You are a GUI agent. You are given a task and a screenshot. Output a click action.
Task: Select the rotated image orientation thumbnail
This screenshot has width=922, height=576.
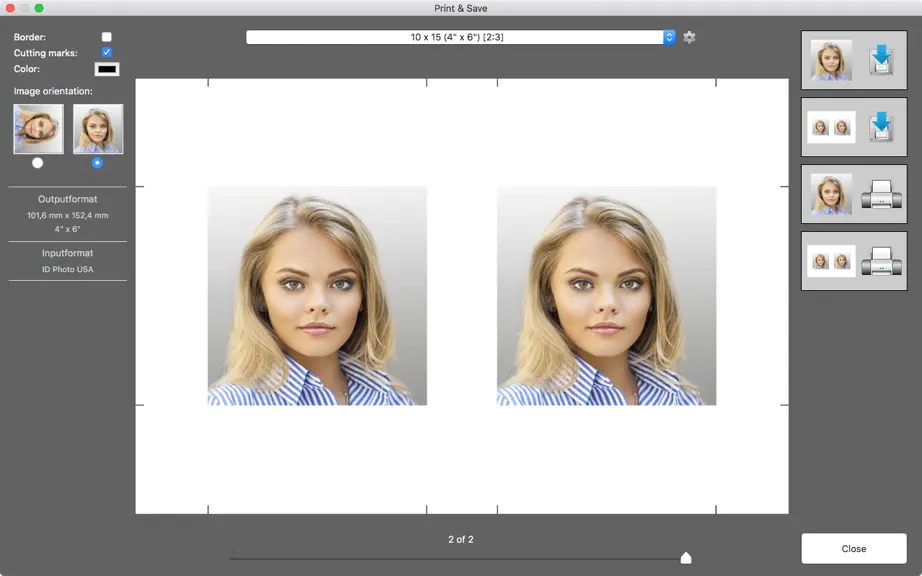point(38,129)
